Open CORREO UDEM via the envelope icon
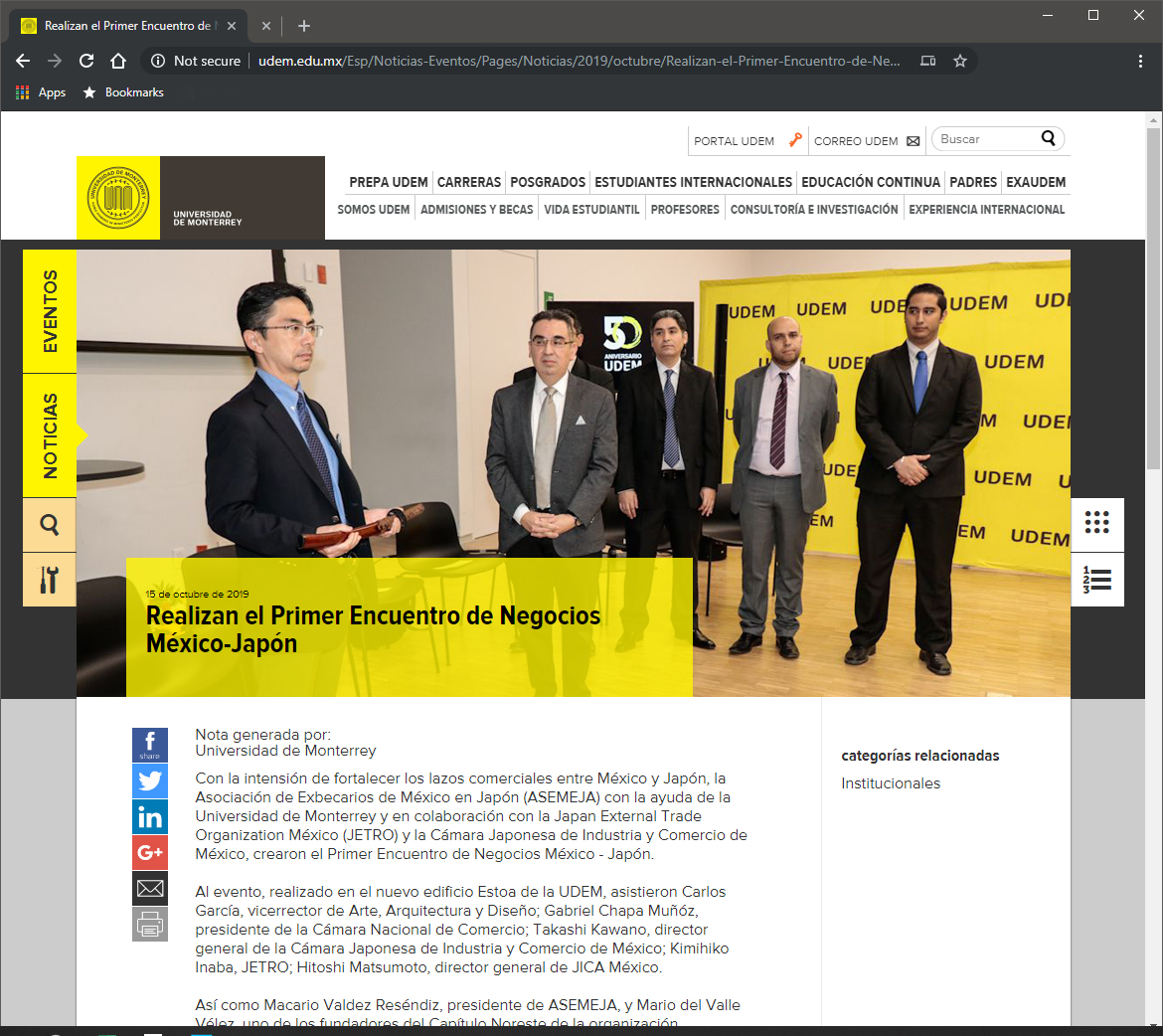The height and width of the screenshot is (1036, 1163). pyautogui.click(x=913, y=140)
